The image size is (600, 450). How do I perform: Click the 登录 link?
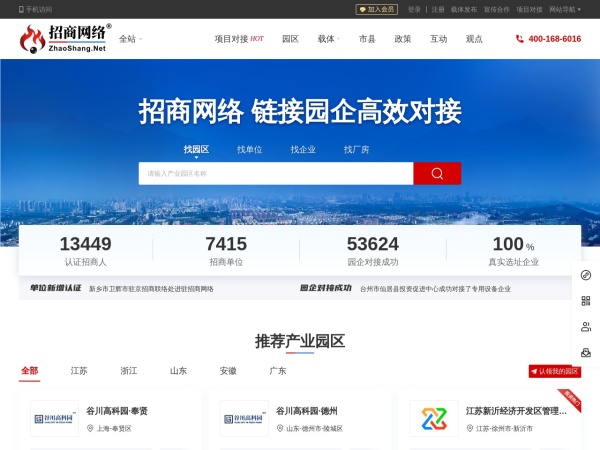point(414,9)
